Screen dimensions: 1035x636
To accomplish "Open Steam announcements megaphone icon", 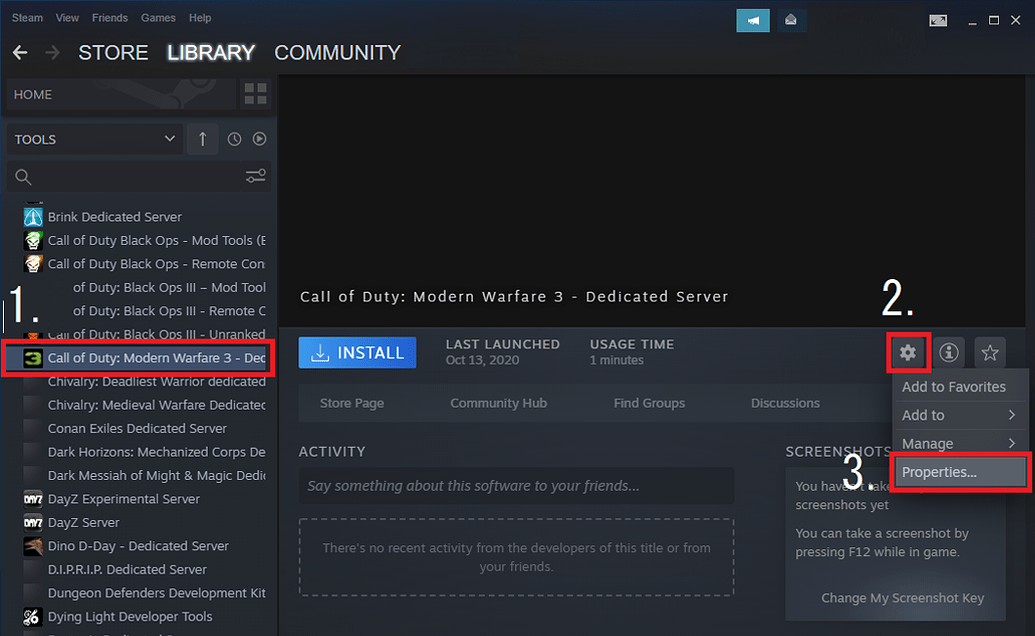I will pyautogui.click(x=752, y=20).
